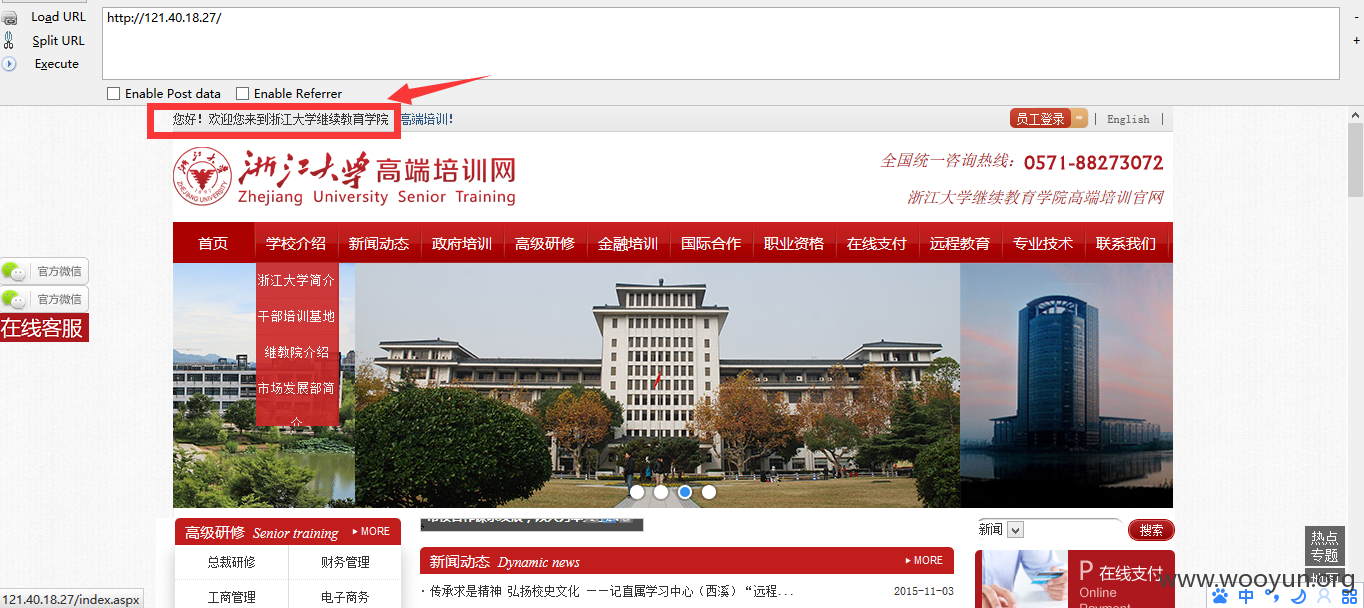The width and height of the screenshot is (1364, 608).
Task: Open 在线支付 navigation menu
Action: click(877, 243)
